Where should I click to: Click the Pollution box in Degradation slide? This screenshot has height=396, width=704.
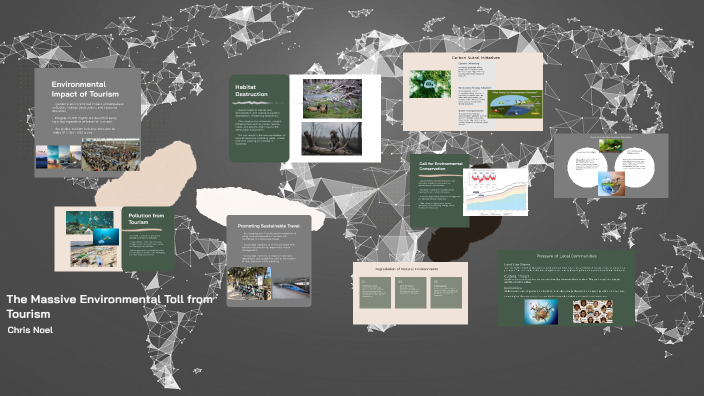pos(446,293)
